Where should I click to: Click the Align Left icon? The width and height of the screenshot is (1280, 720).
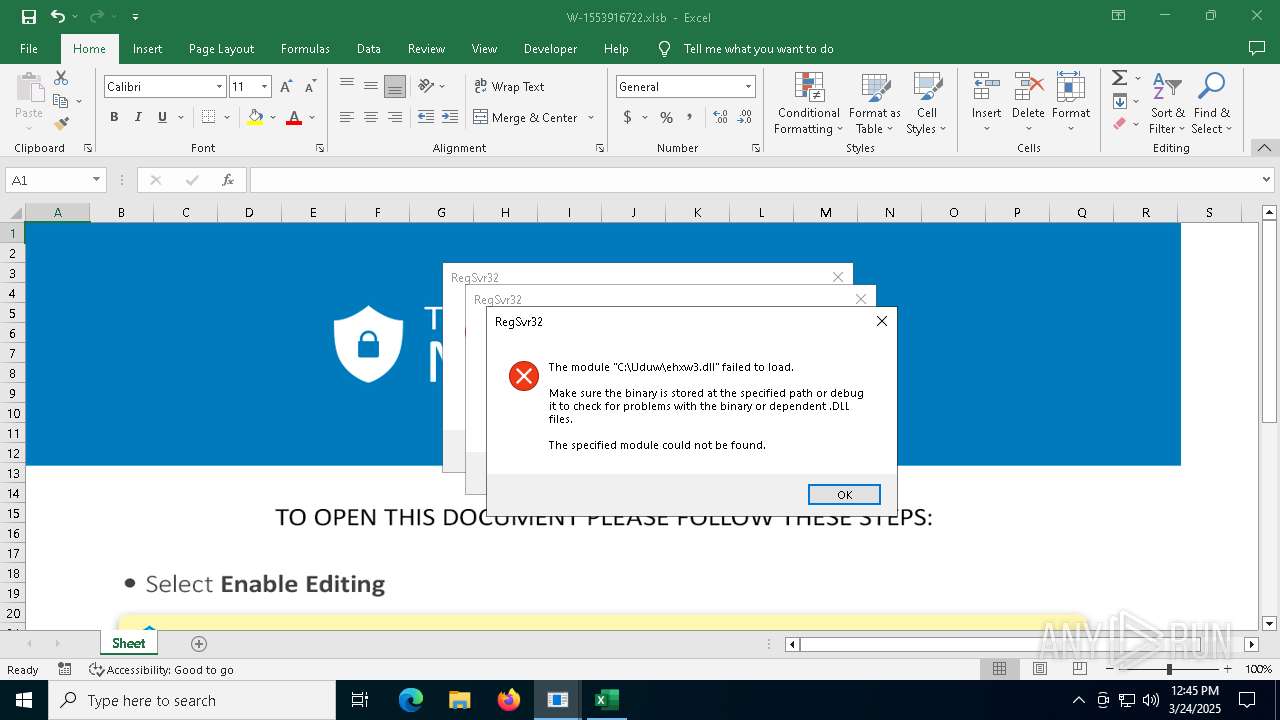(347, 117)
